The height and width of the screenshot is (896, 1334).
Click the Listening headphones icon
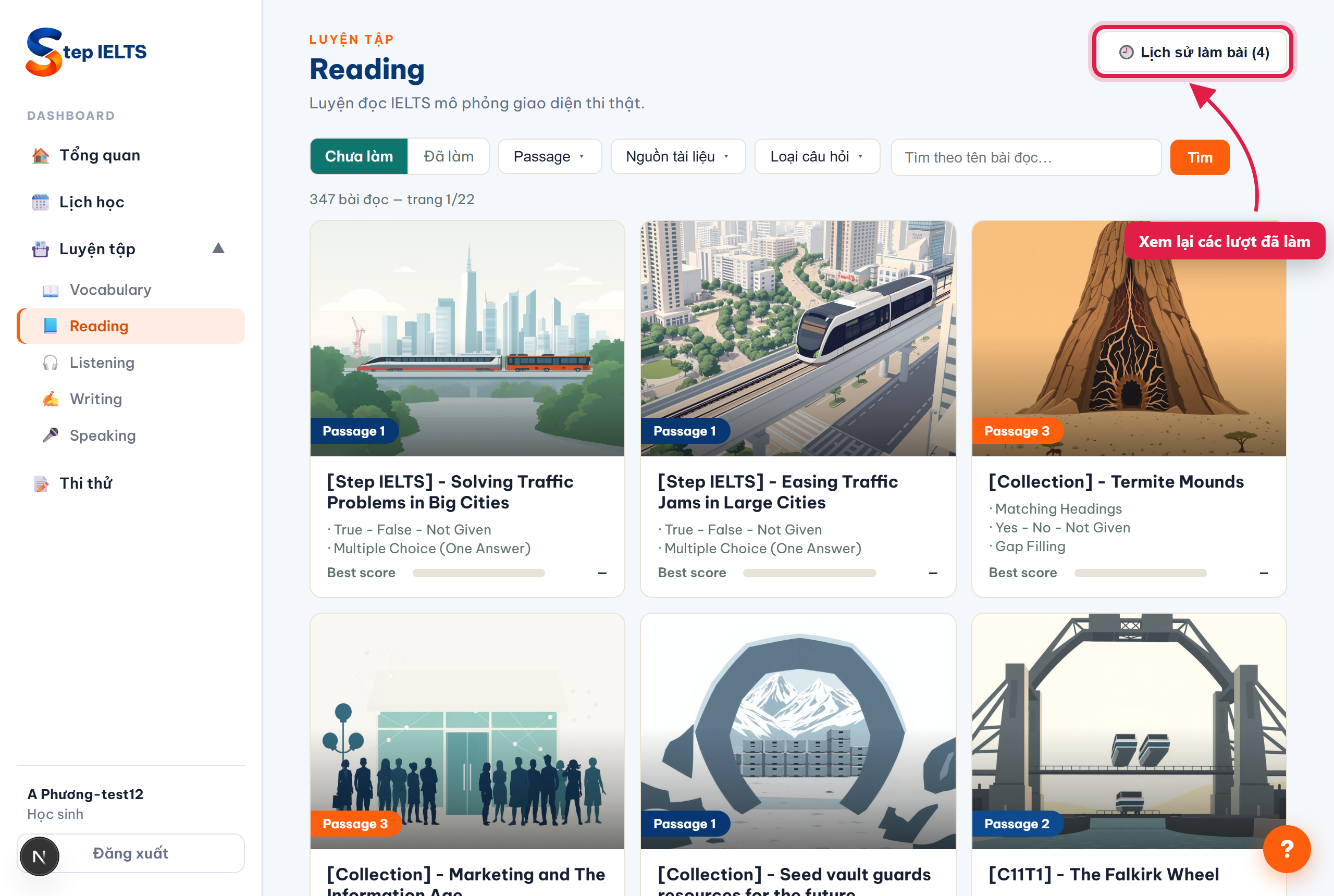point(51,363)
